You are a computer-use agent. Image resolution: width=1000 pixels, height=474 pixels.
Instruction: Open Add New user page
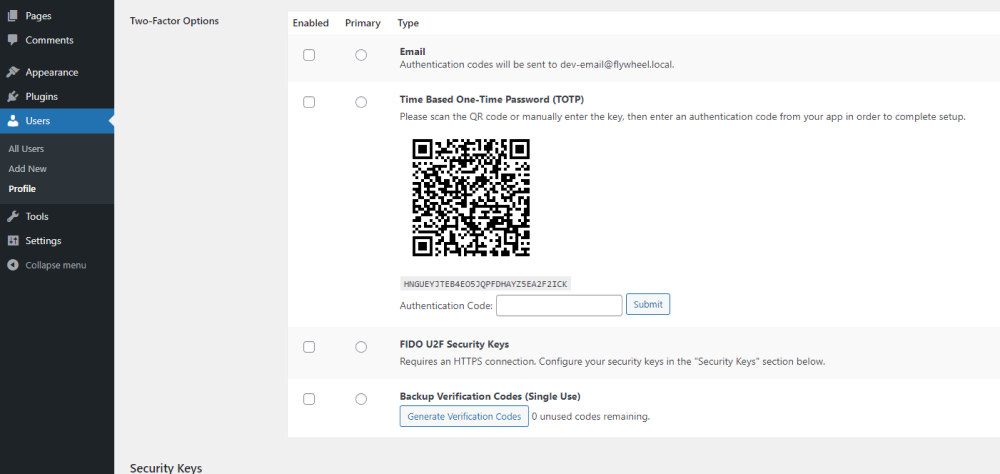click(x=27, y=169)
